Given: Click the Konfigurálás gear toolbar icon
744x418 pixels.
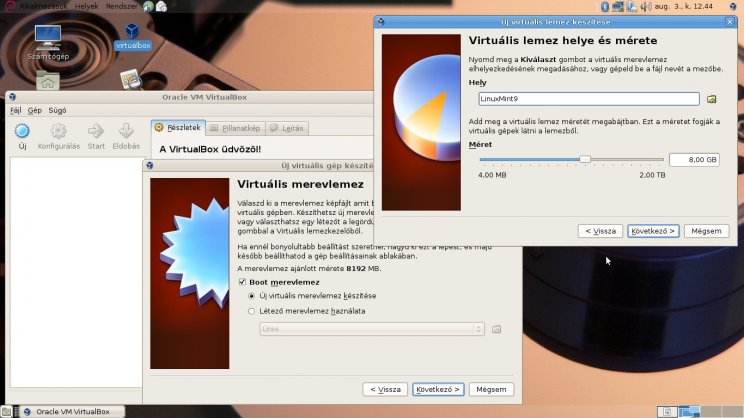Looking at the screenshot, I should tap(58, 131).
